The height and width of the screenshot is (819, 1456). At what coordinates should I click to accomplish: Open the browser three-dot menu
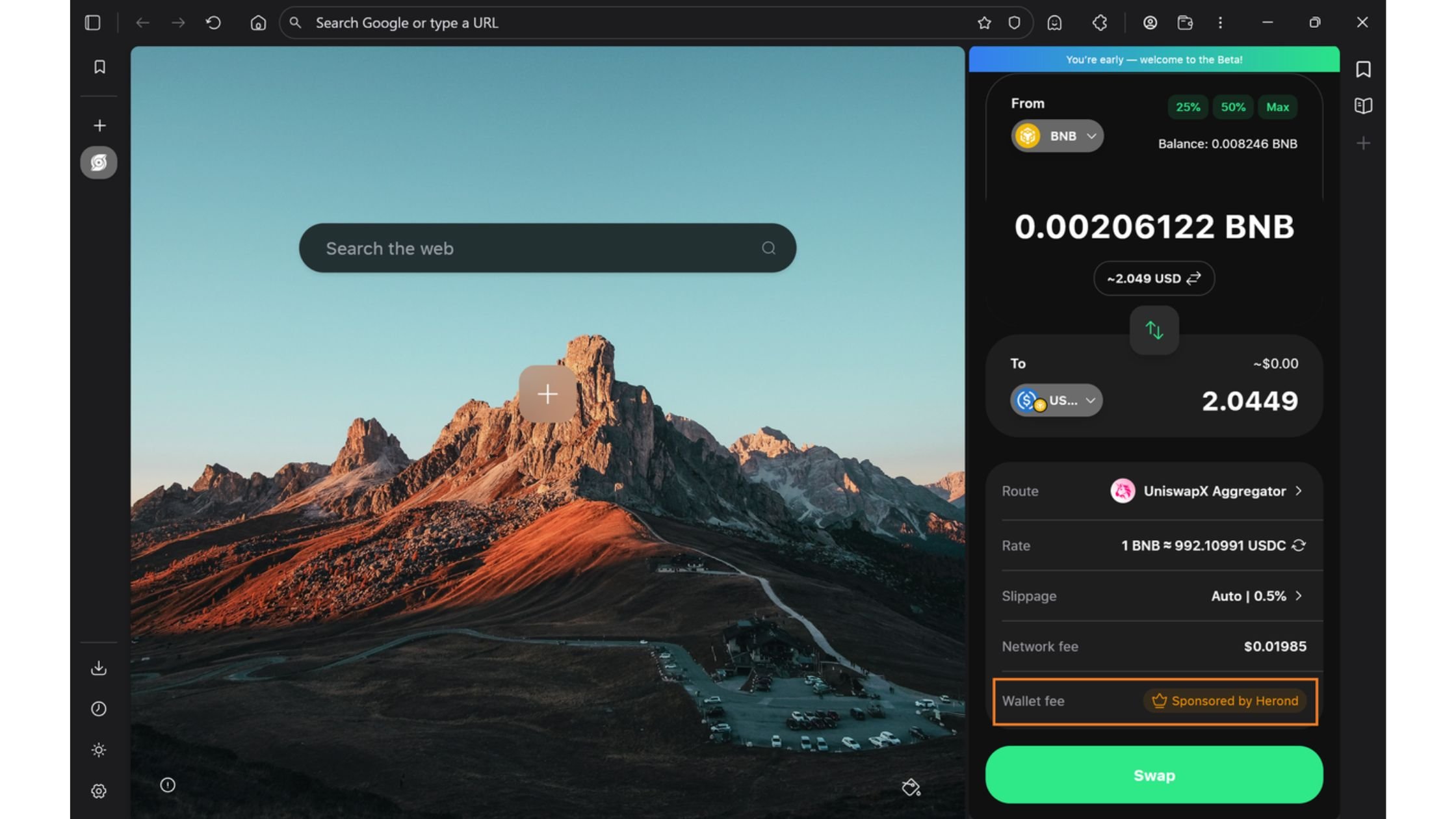(x=1220, y=23)
